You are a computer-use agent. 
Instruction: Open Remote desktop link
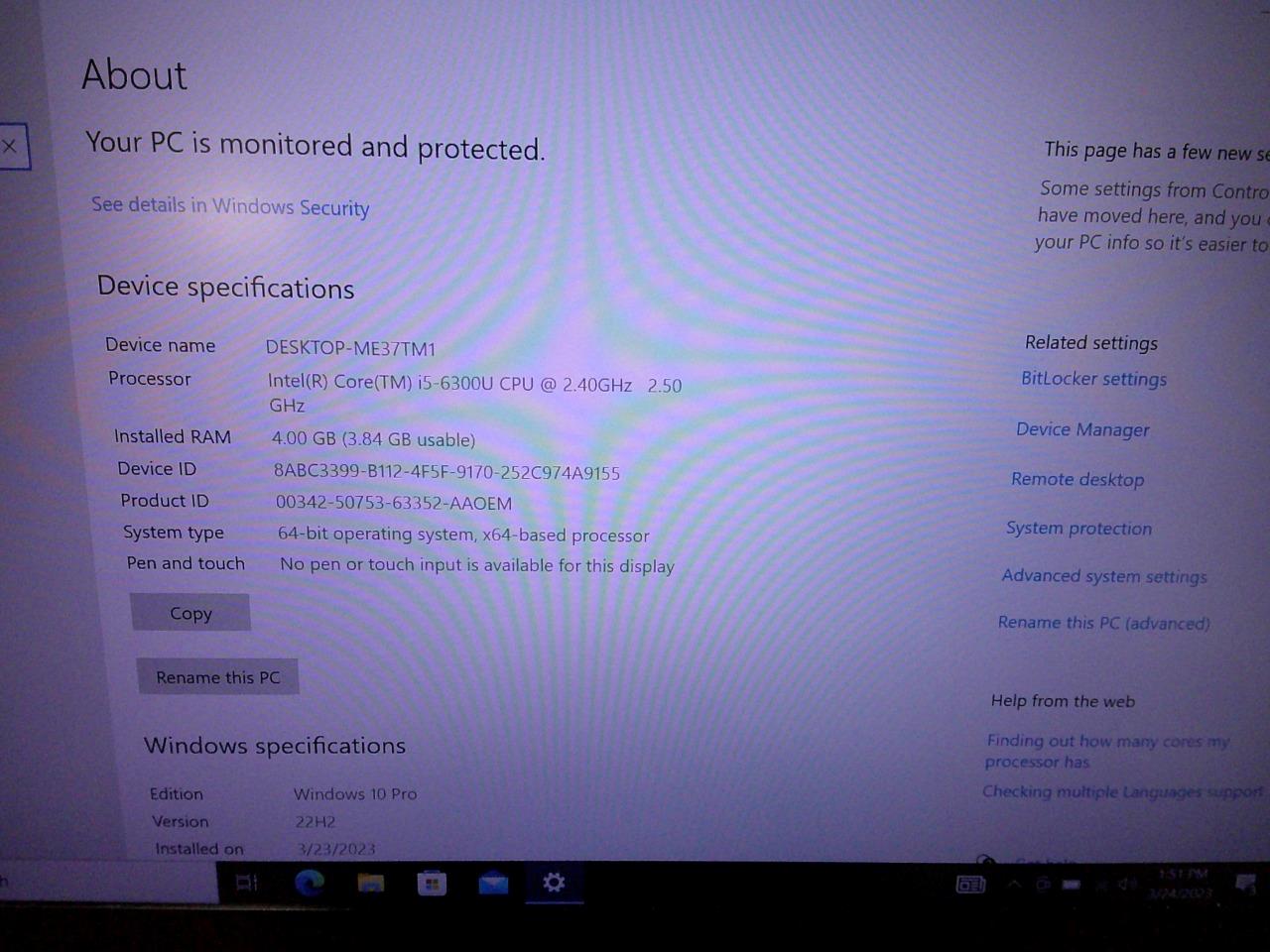click(x=1078, y=479)
